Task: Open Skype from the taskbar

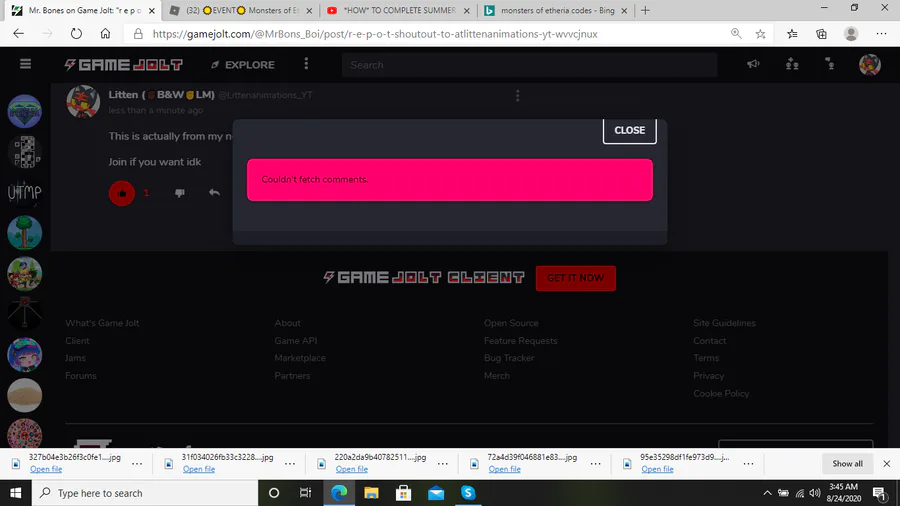Action: click(x=468, y=493)
